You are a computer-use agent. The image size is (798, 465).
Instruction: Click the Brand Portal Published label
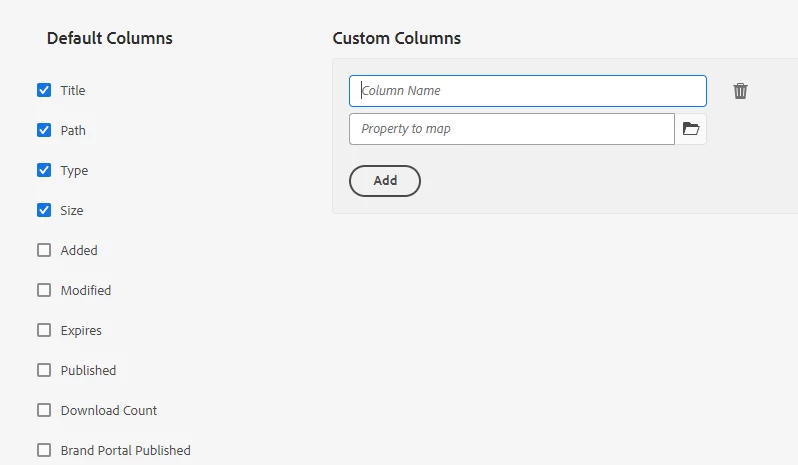pyautogui.click(x=125, y=451)
